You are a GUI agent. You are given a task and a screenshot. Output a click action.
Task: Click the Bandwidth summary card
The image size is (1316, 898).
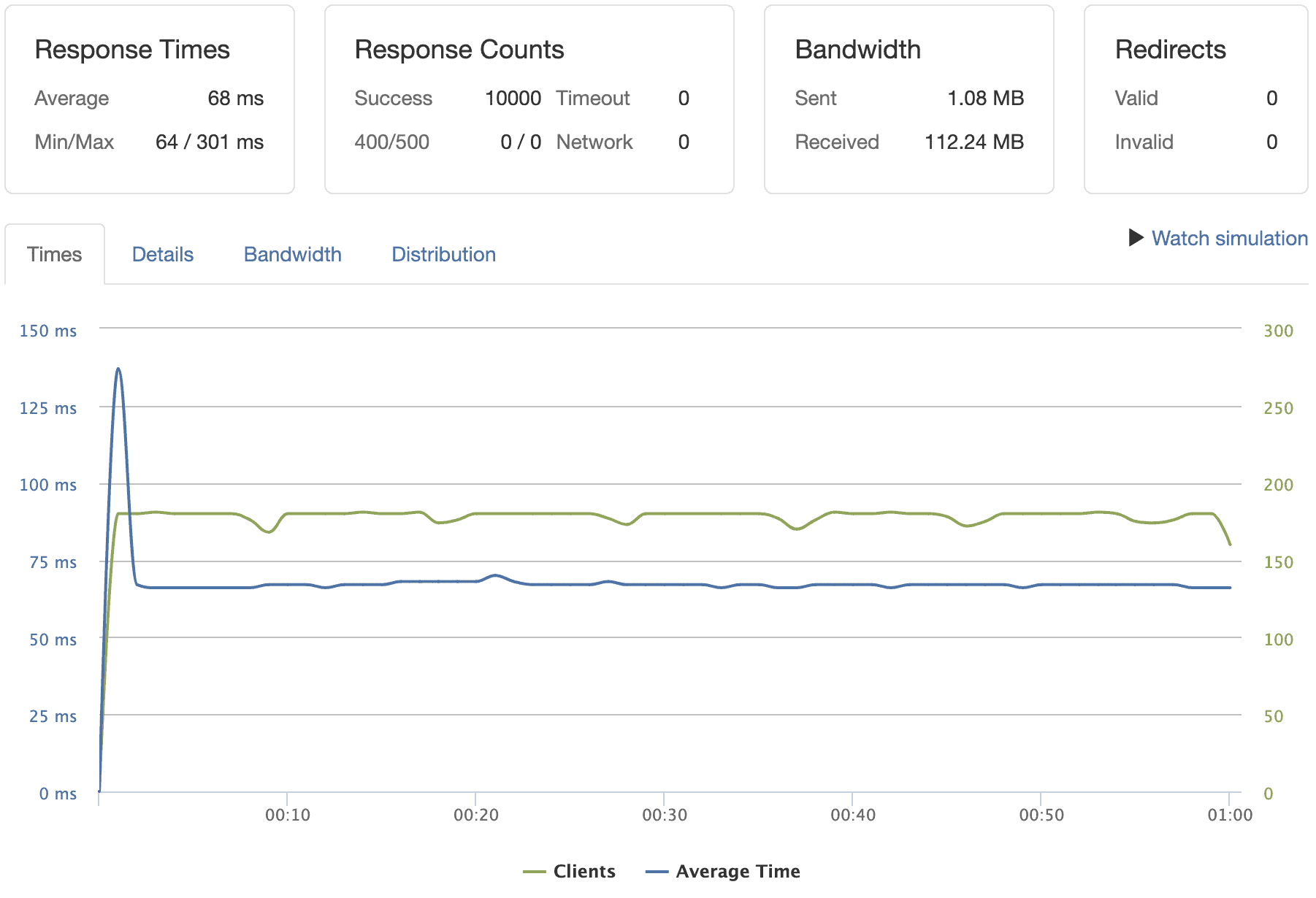click(x=908, y=99)
